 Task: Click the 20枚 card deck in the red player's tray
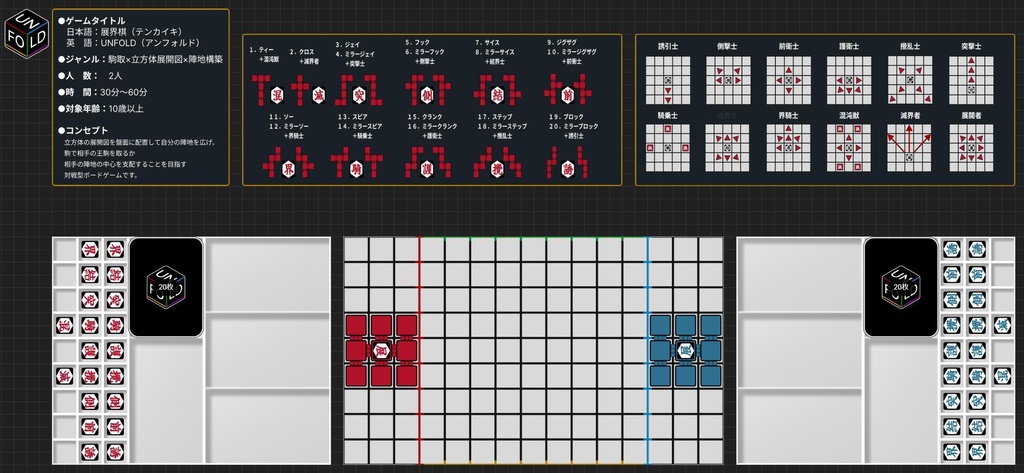point(166,287)
